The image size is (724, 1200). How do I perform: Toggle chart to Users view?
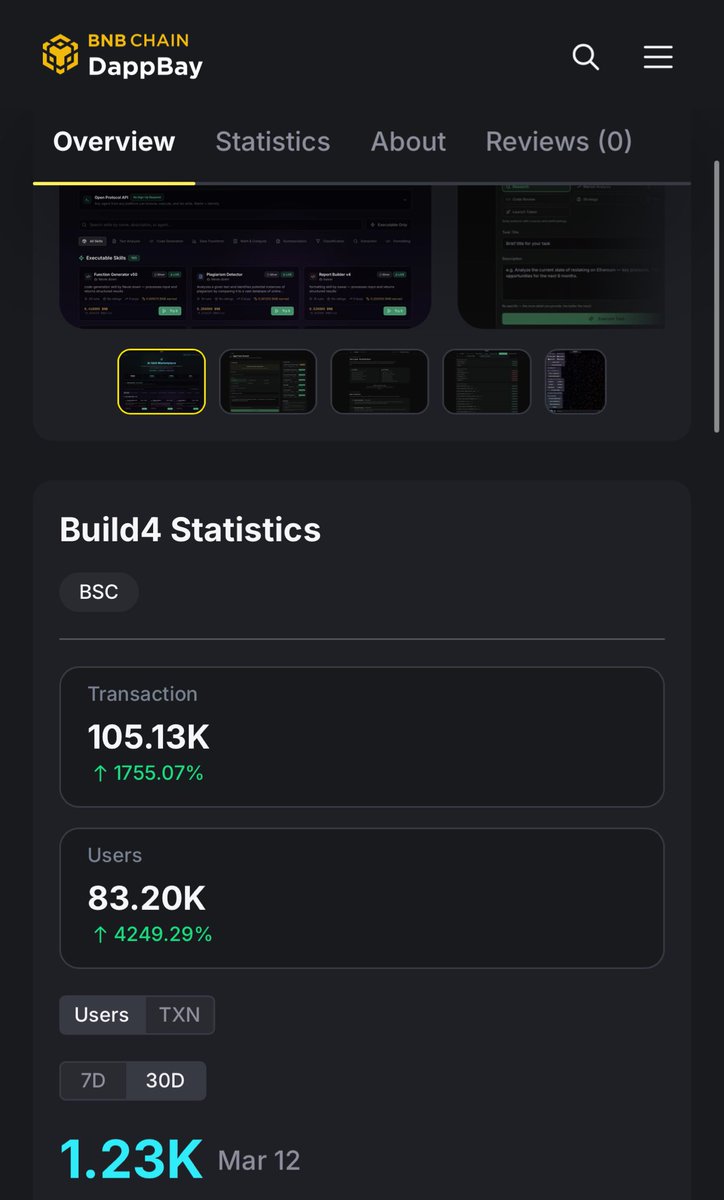click(102, 1015)
